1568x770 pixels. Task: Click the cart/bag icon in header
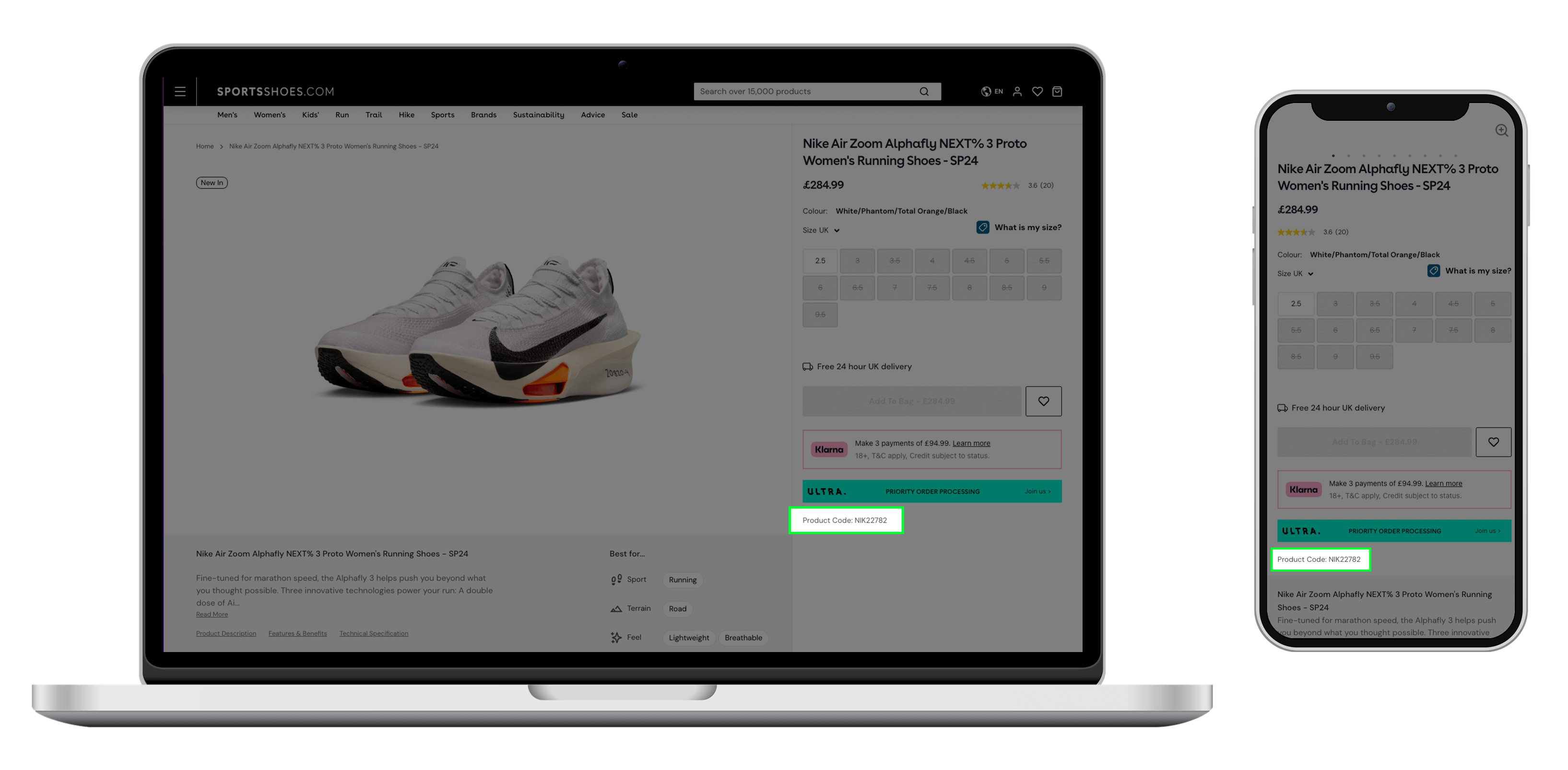point(1057,91)
